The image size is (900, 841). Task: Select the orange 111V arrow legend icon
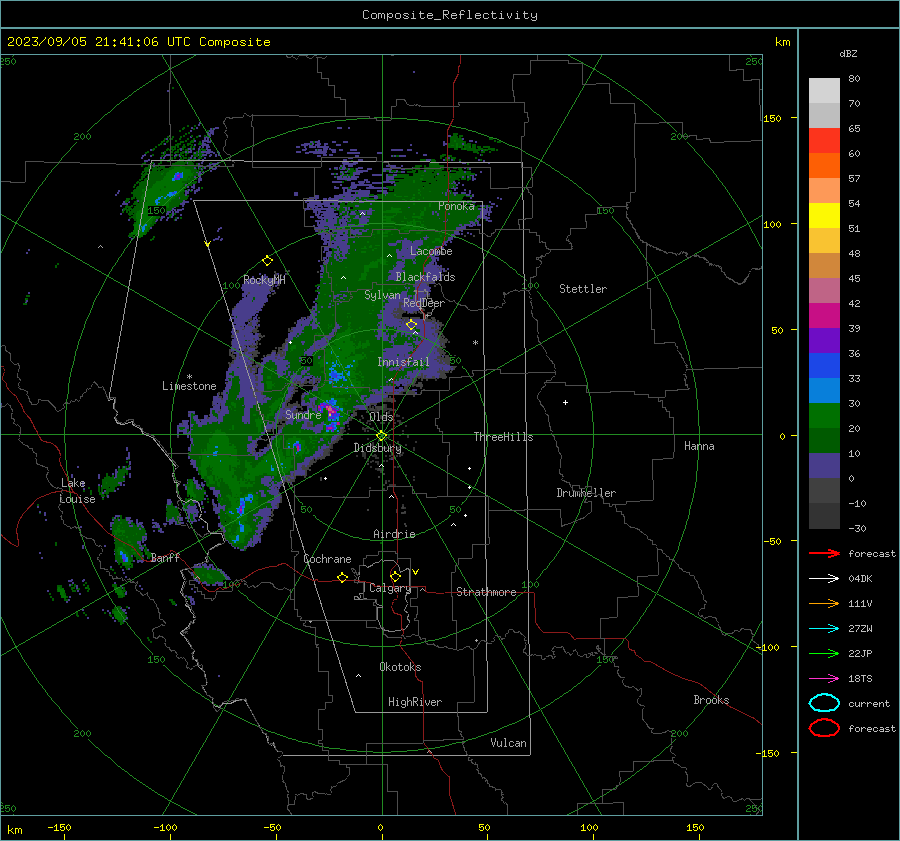824,603
